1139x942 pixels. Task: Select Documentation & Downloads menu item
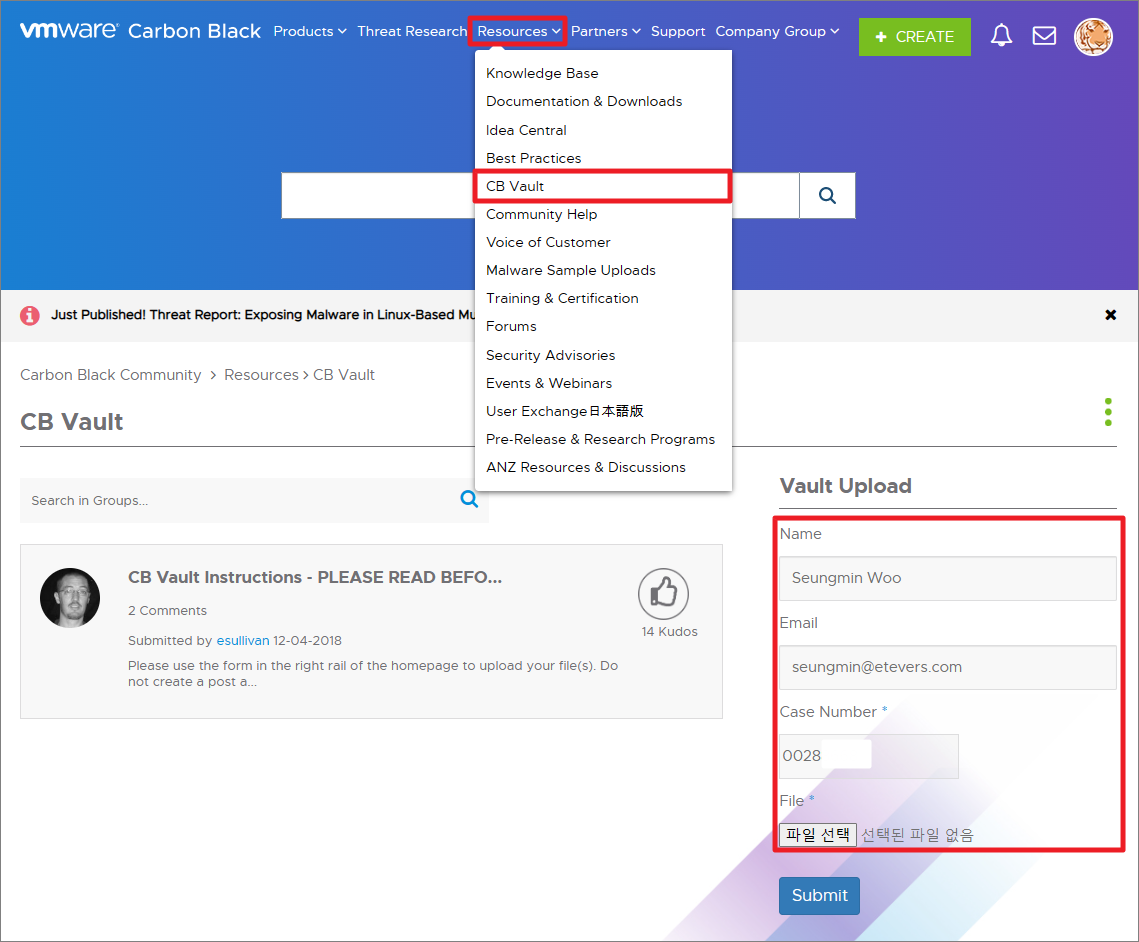point(584,102)
